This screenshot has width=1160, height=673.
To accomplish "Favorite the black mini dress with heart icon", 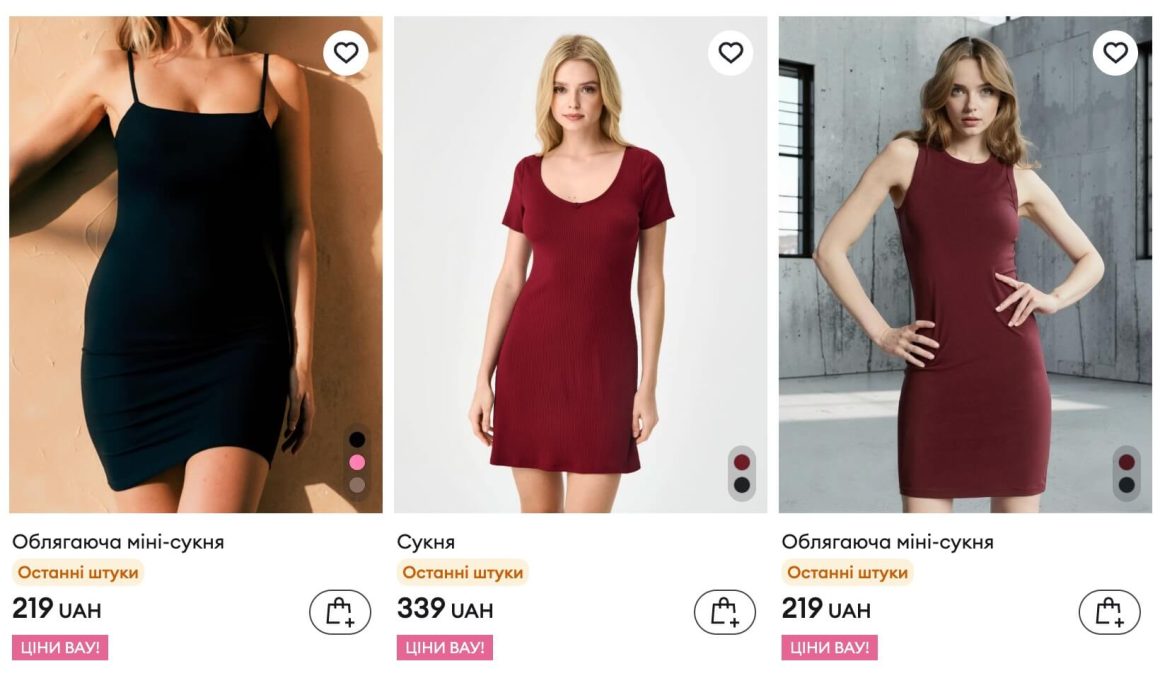I will (346, 53).
